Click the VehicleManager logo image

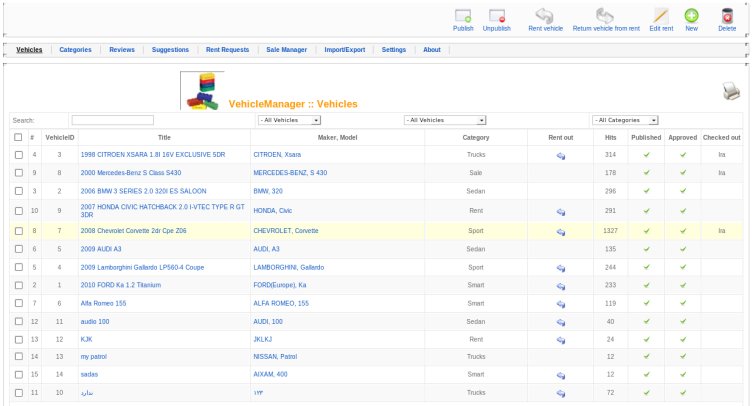[x=202, y=91]
